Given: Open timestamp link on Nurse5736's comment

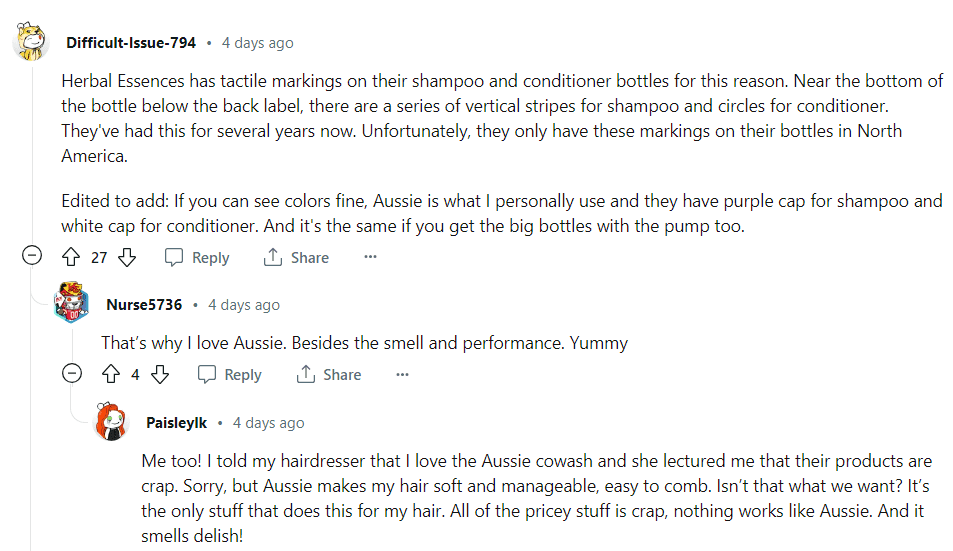Looking at the screenshot, I should tap(244, 305).
